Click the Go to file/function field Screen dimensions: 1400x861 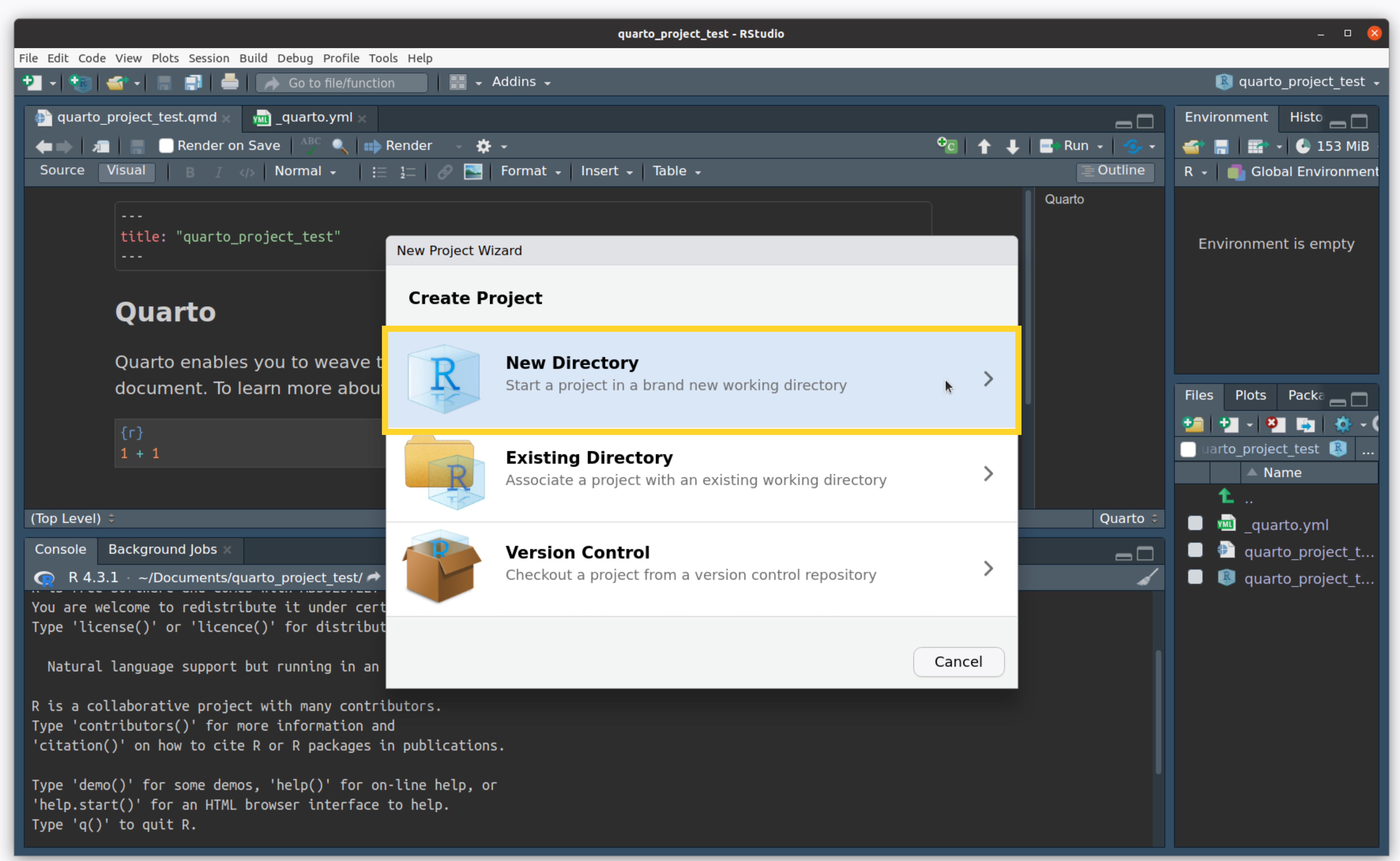pos(342,83)
